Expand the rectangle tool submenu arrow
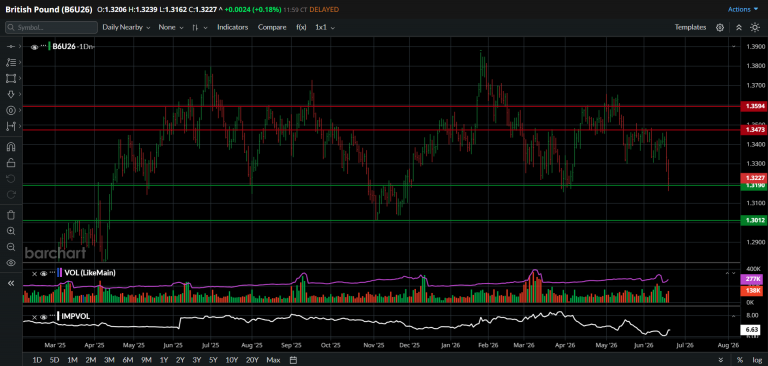 (x=20, y=78)
